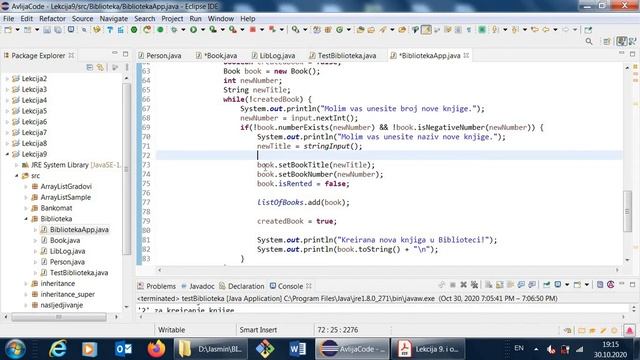This screenshot has height=360, width=640.
Task: Click Remove All Terminated Launches icon
Action: pos(474,284)
